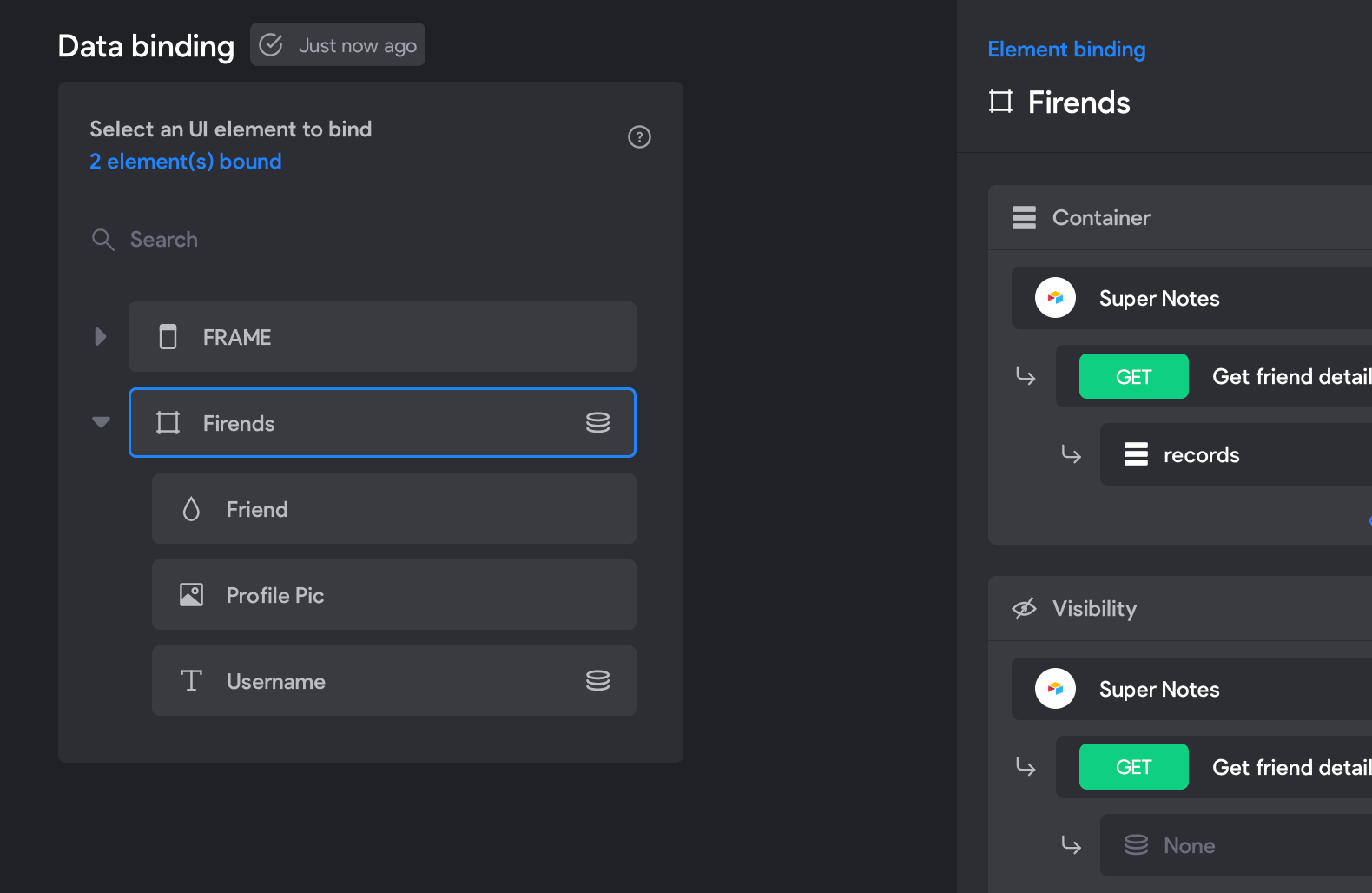Screen dimensions: 1372x893
Task: Click the Firends frame icon in the tree
Action: [x=168, y=423]
